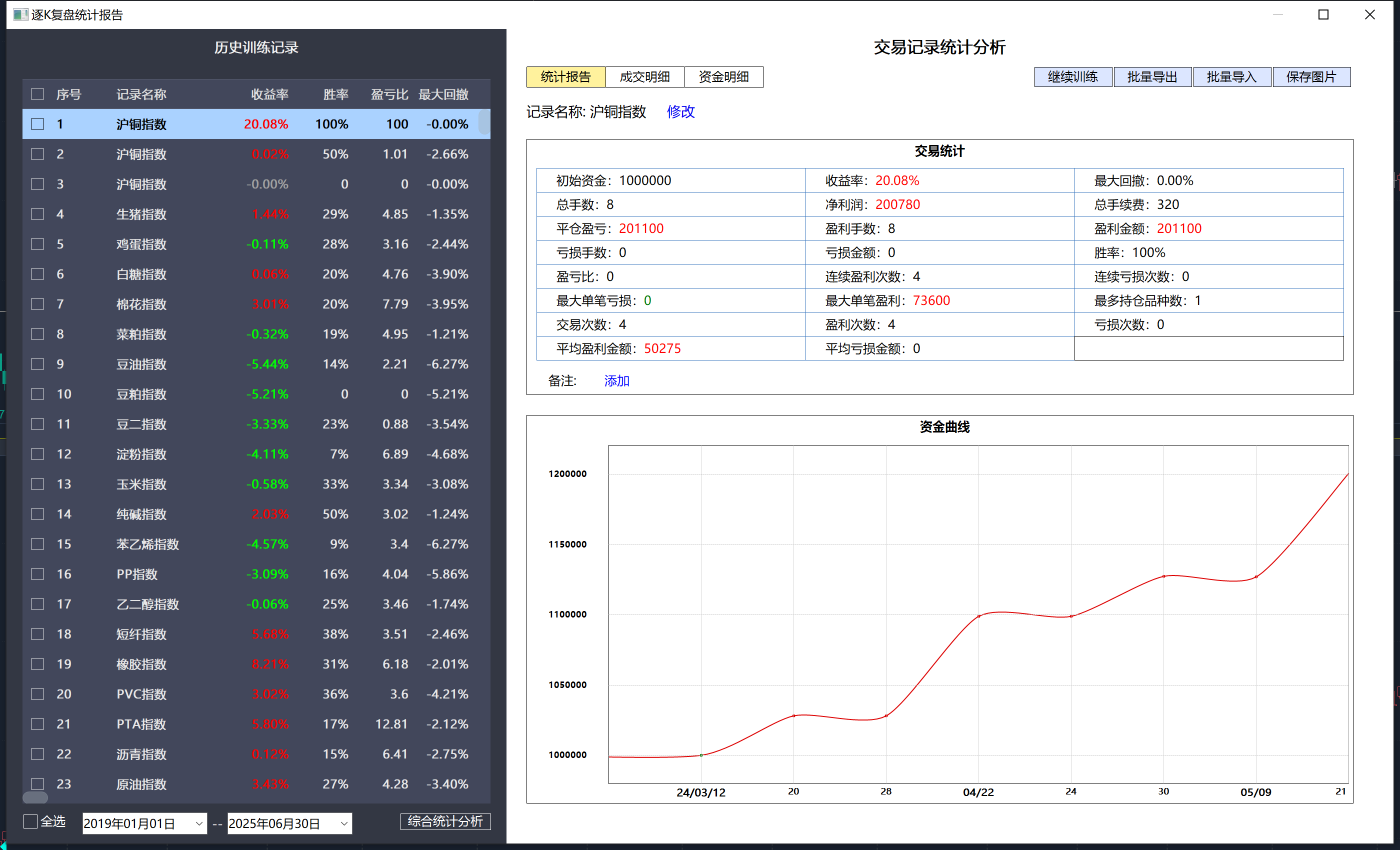The width and height of the screenshot is (1400, 850).
Task: Click the horizontal scrollbar thumb under the list
Action: point(35,797)
